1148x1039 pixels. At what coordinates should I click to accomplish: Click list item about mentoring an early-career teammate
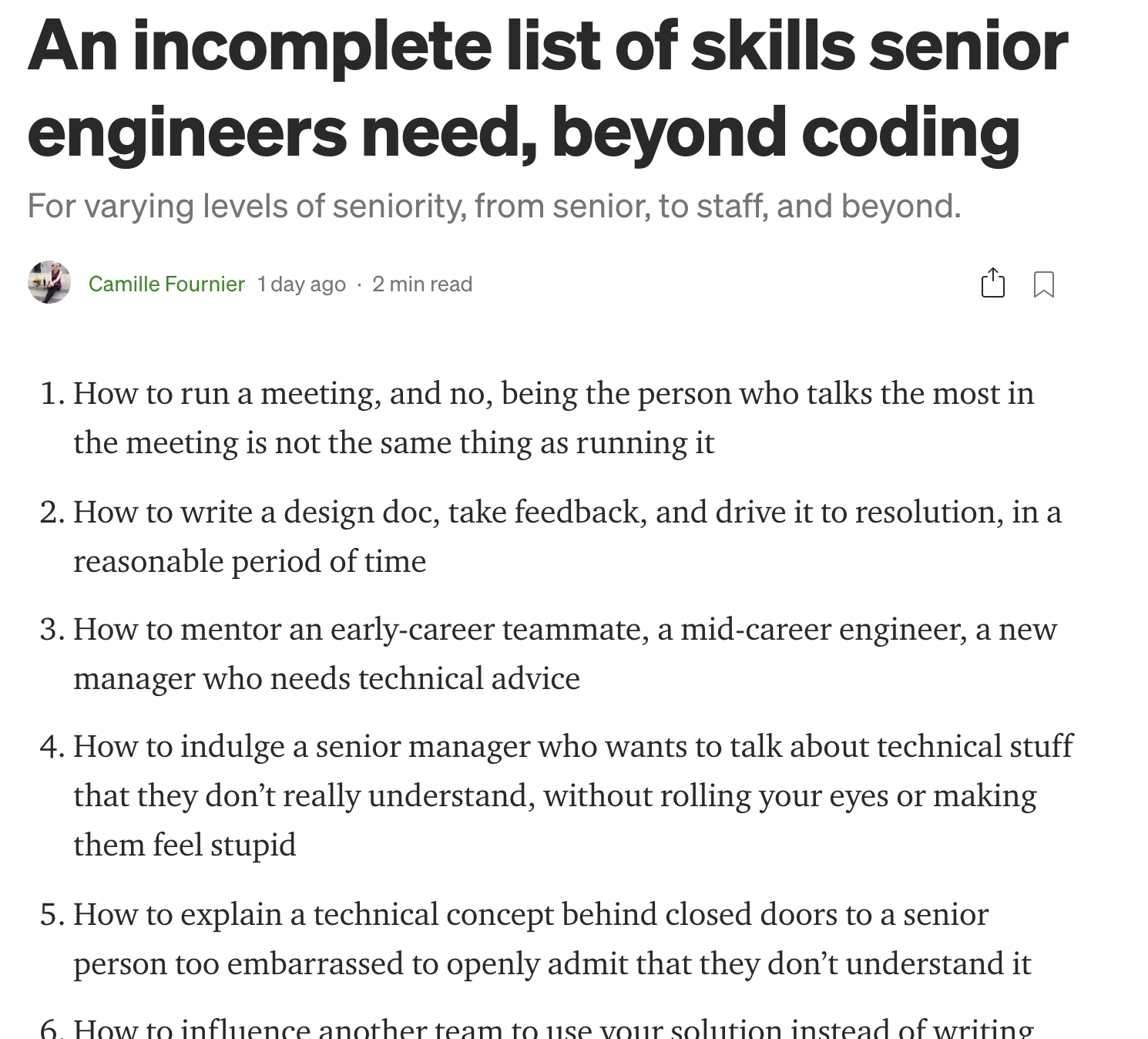click(x=565, y=630)
